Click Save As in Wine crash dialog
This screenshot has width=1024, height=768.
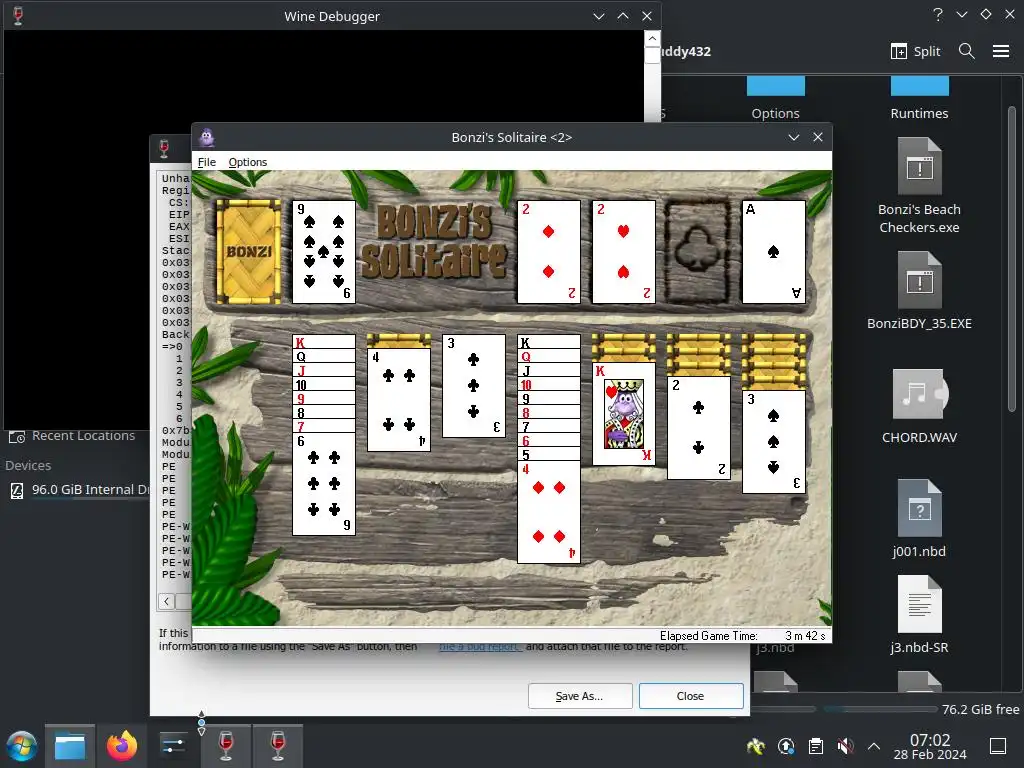[580, 696]
